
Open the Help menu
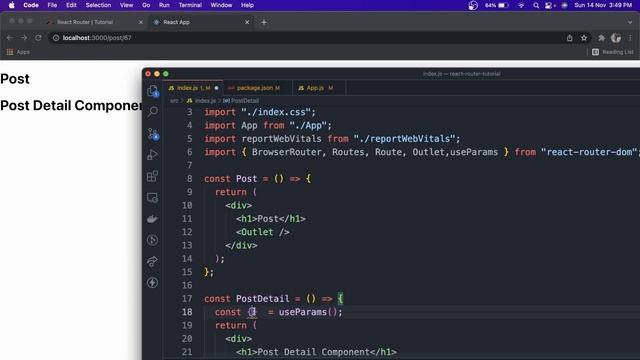tap(247, 5)
